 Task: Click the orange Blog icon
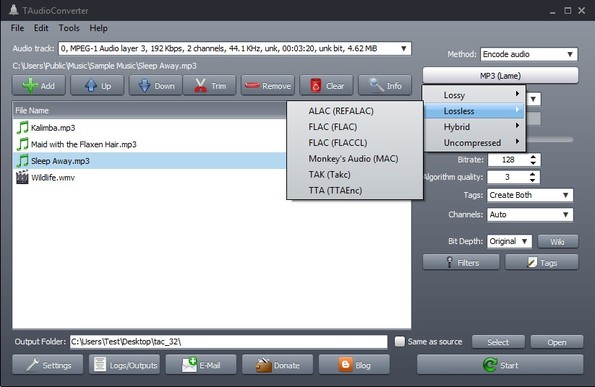345,365
